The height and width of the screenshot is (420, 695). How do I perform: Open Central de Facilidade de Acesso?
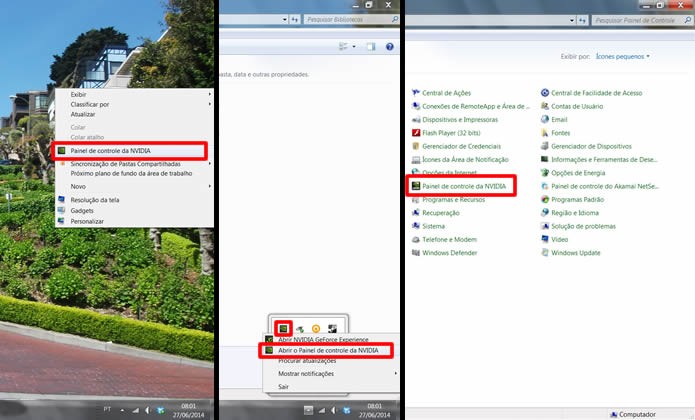597,93
